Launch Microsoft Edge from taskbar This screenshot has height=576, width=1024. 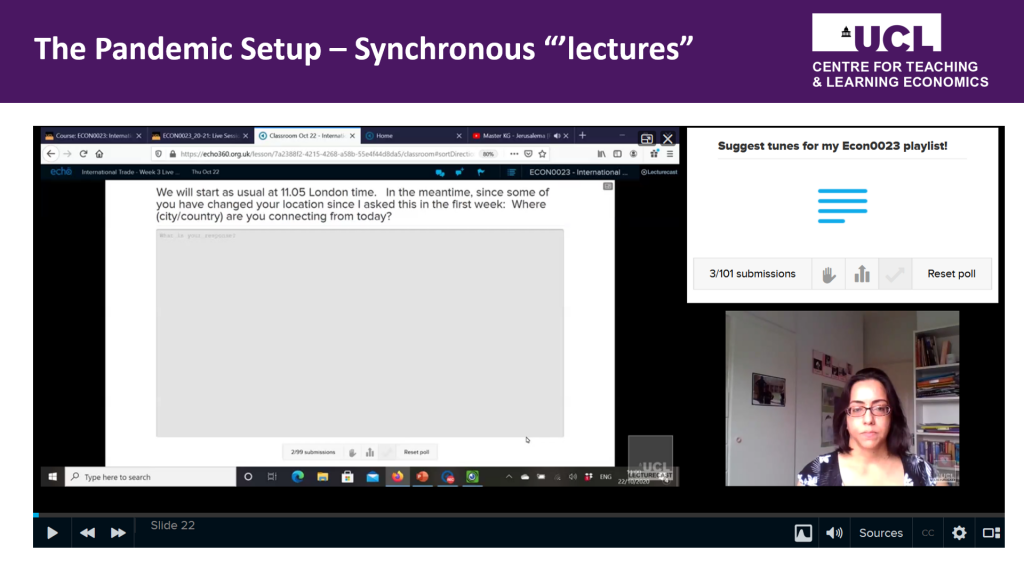click(298, 477)
